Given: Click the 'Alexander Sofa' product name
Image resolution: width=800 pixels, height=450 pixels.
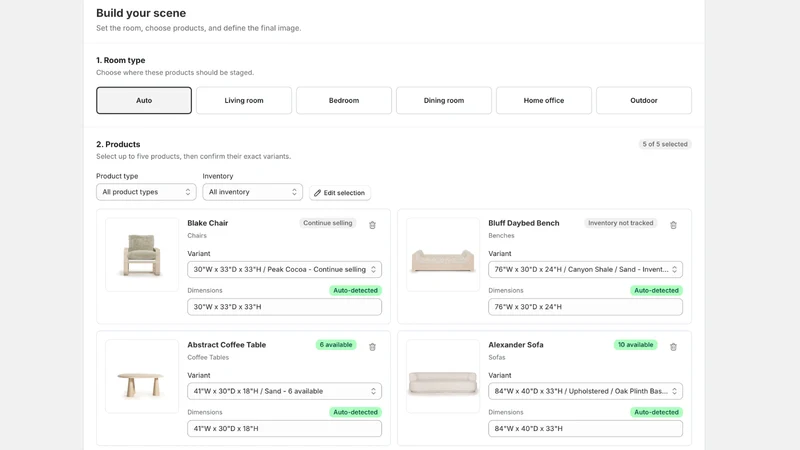Looking at the screenshot, I should click(x=516, y=345).
